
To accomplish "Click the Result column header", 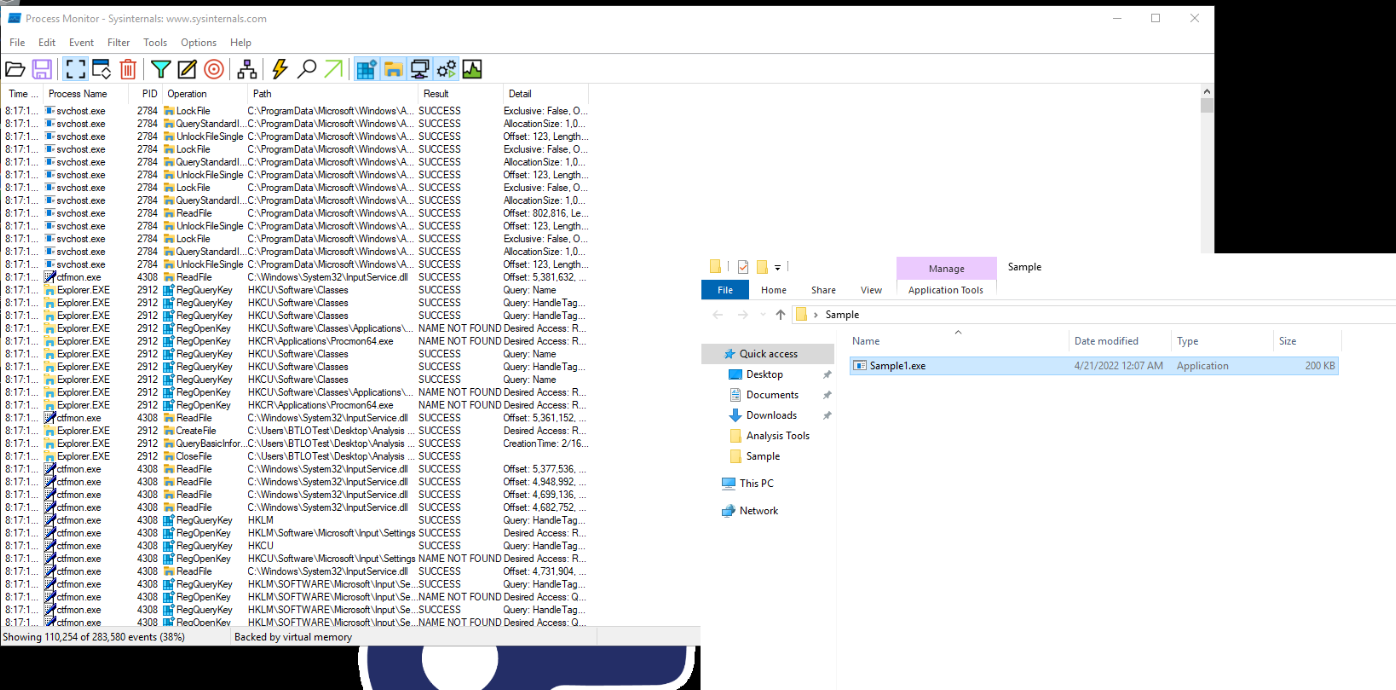I will click(460, 94).
